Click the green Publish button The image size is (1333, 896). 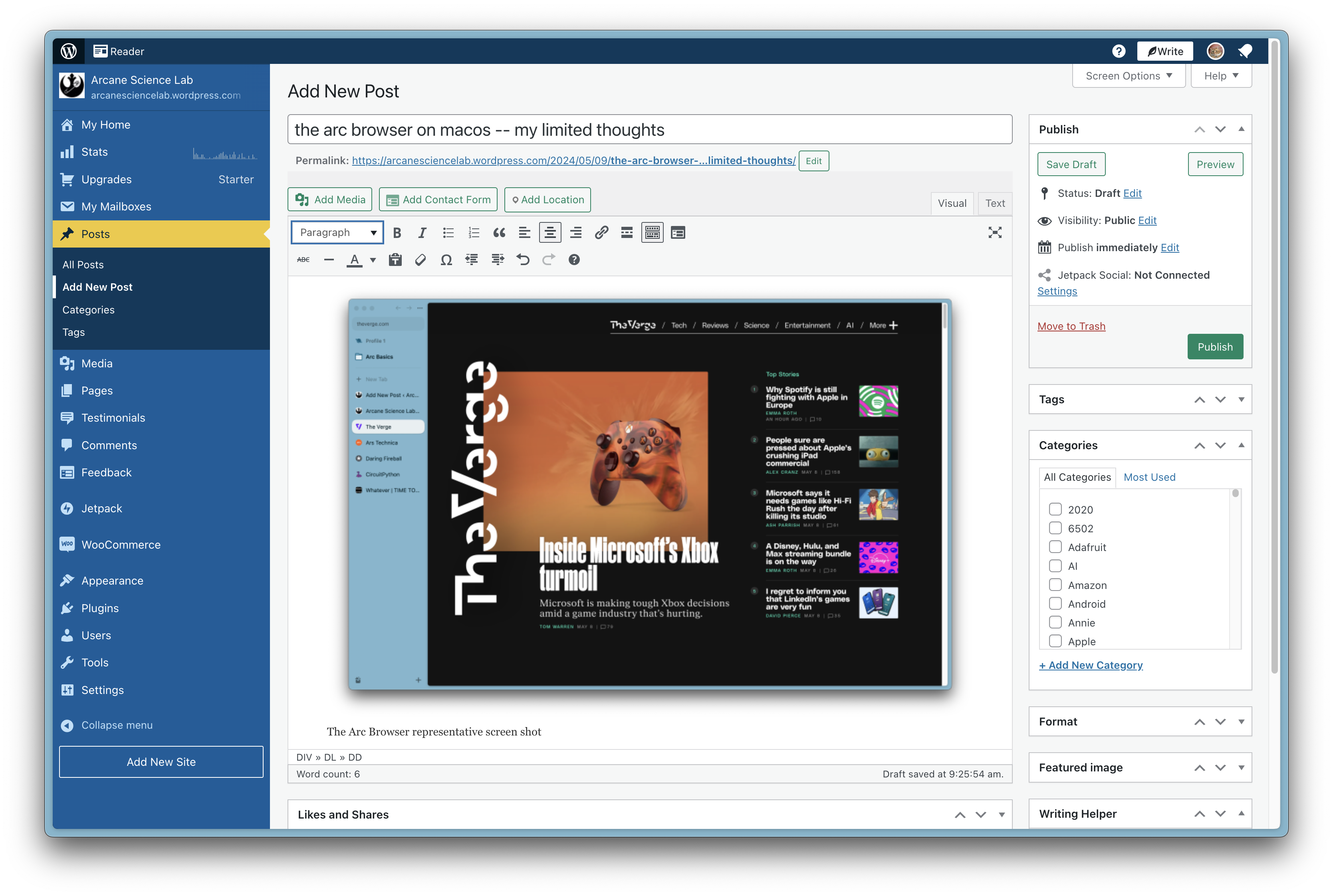tap(1215, 347)
